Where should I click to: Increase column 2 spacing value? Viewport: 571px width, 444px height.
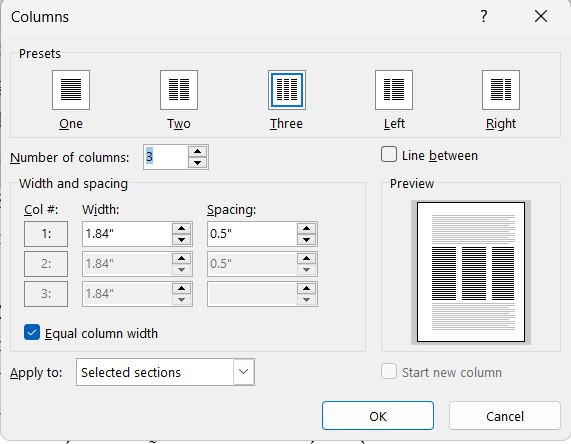(x=306, y=259)
